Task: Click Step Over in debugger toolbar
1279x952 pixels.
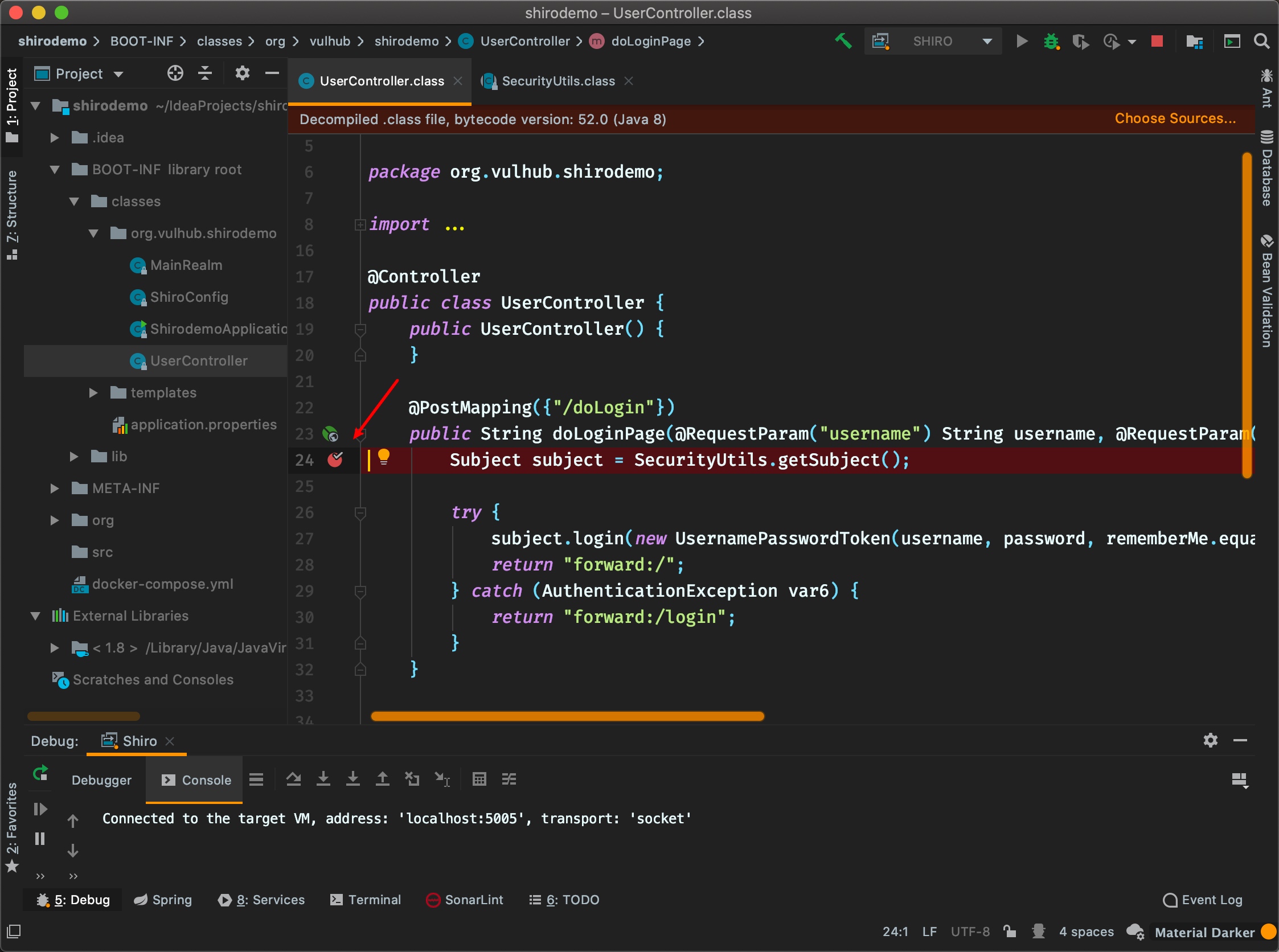Action: click(293, 779)
